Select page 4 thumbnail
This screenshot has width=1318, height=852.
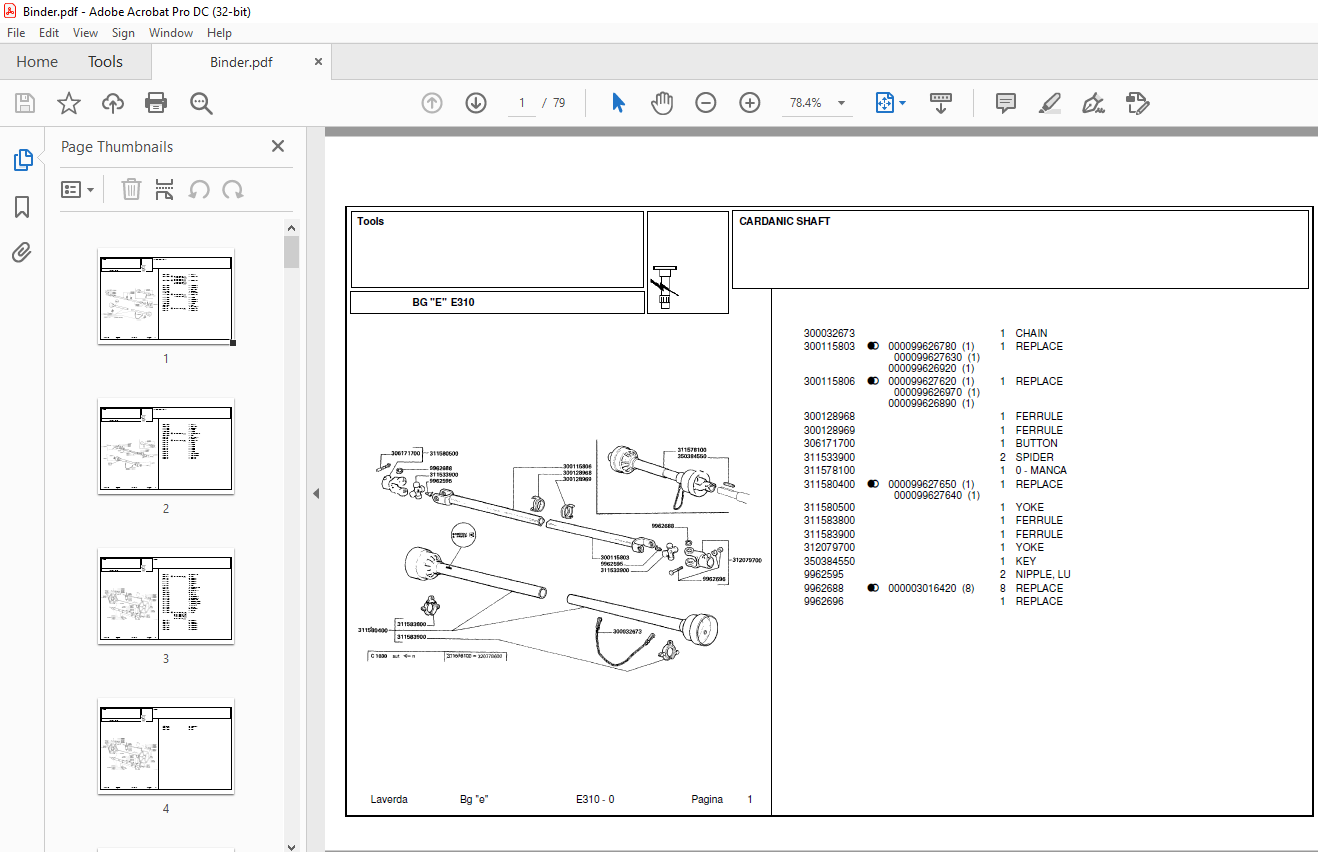(x=166, y=746)
